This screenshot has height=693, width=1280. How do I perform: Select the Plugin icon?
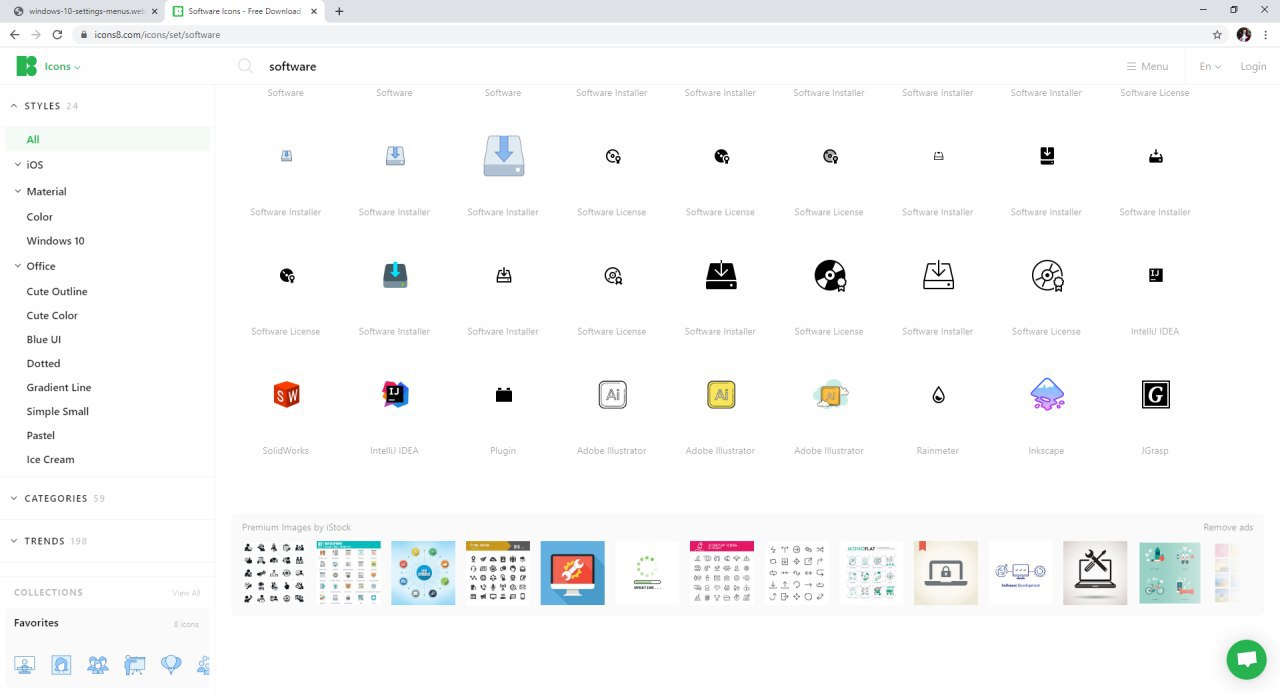[x=504, y=395]
